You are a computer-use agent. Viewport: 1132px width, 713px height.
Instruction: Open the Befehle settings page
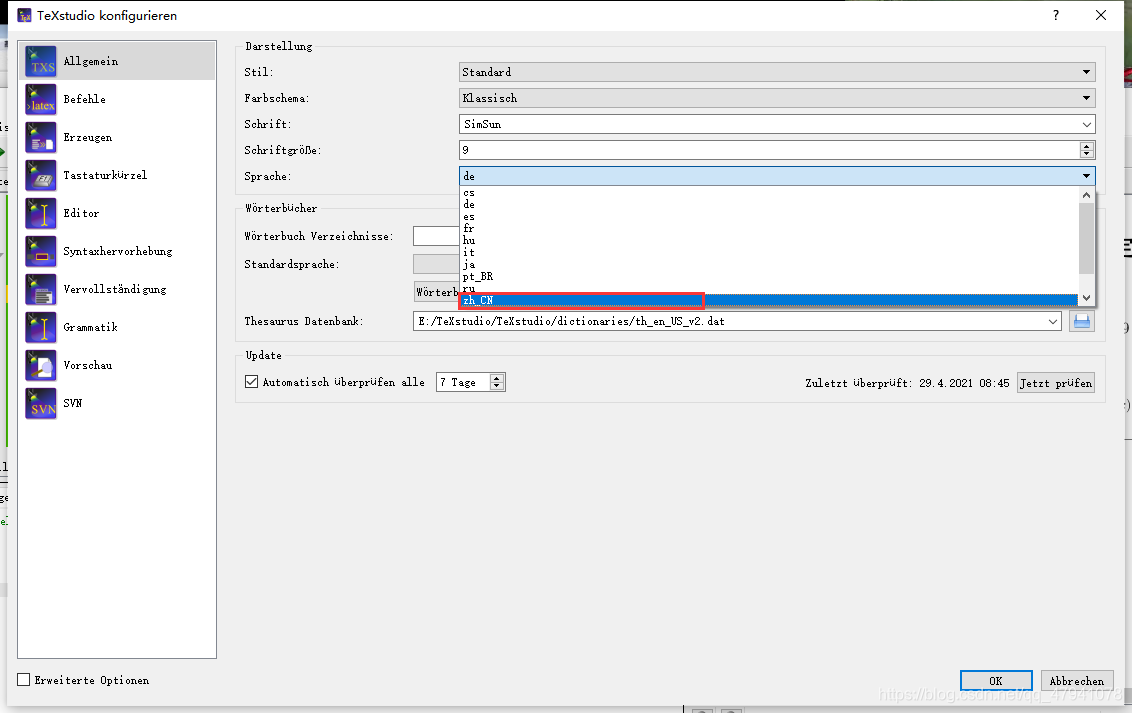pyautogui.click(x=118, y=100)
